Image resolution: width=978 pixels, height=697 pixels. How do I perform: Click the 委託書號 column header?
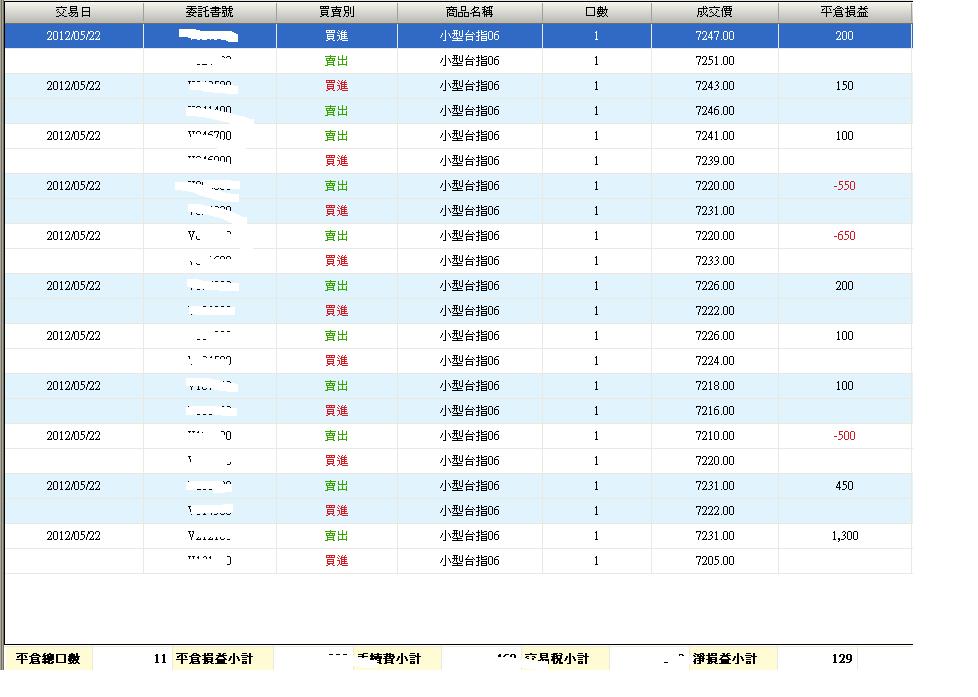tap(210, 12)
